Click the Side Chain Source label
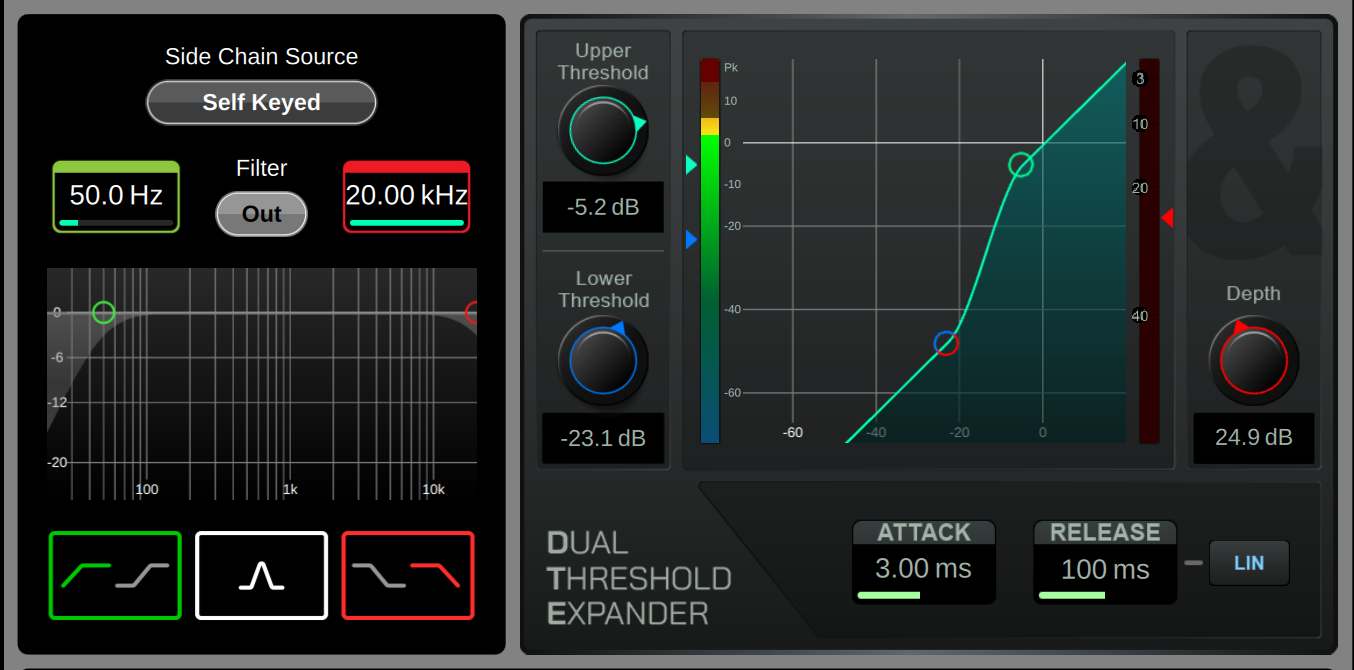 coord(261,57)
